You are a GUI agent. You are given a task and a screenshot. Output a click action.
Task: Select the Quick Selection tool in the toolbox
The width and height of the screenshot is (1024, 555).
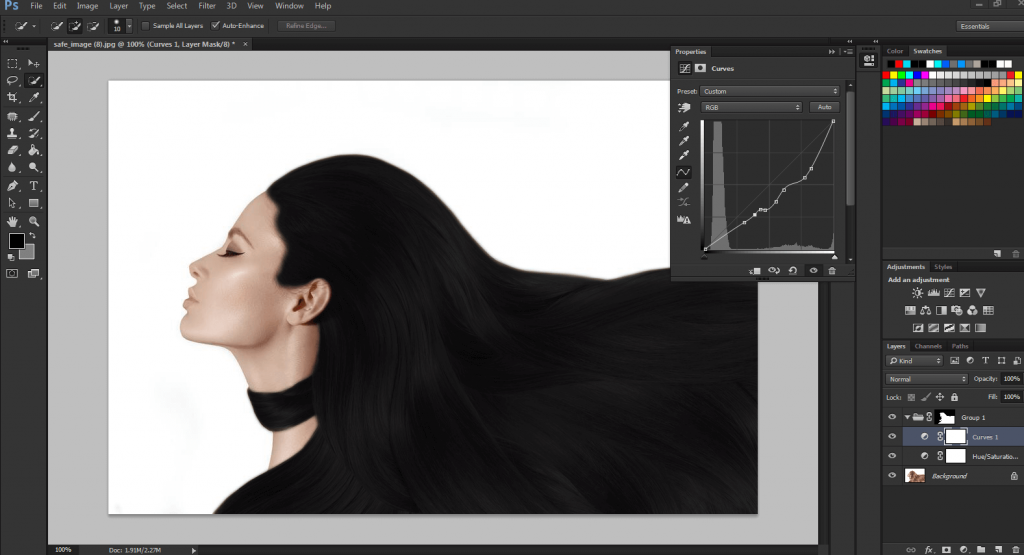[34, 80]
